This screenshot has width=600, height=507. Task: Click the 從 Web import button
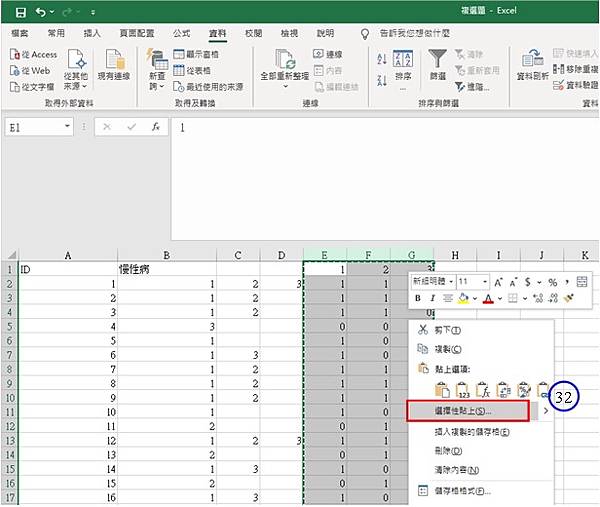[30, 71]
